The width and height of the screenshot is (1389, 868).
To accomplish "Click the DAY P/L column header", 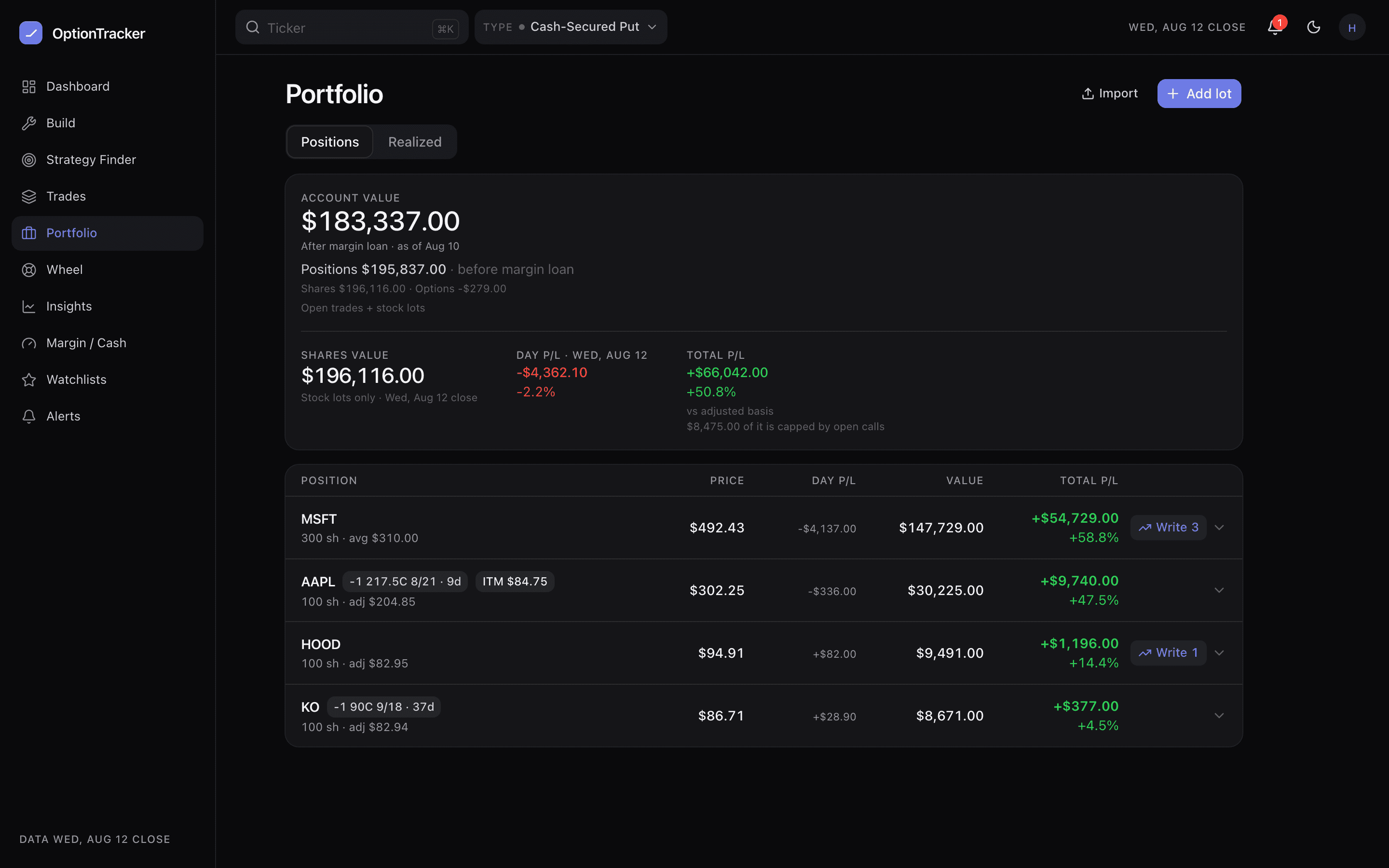I will click(833, 480).
